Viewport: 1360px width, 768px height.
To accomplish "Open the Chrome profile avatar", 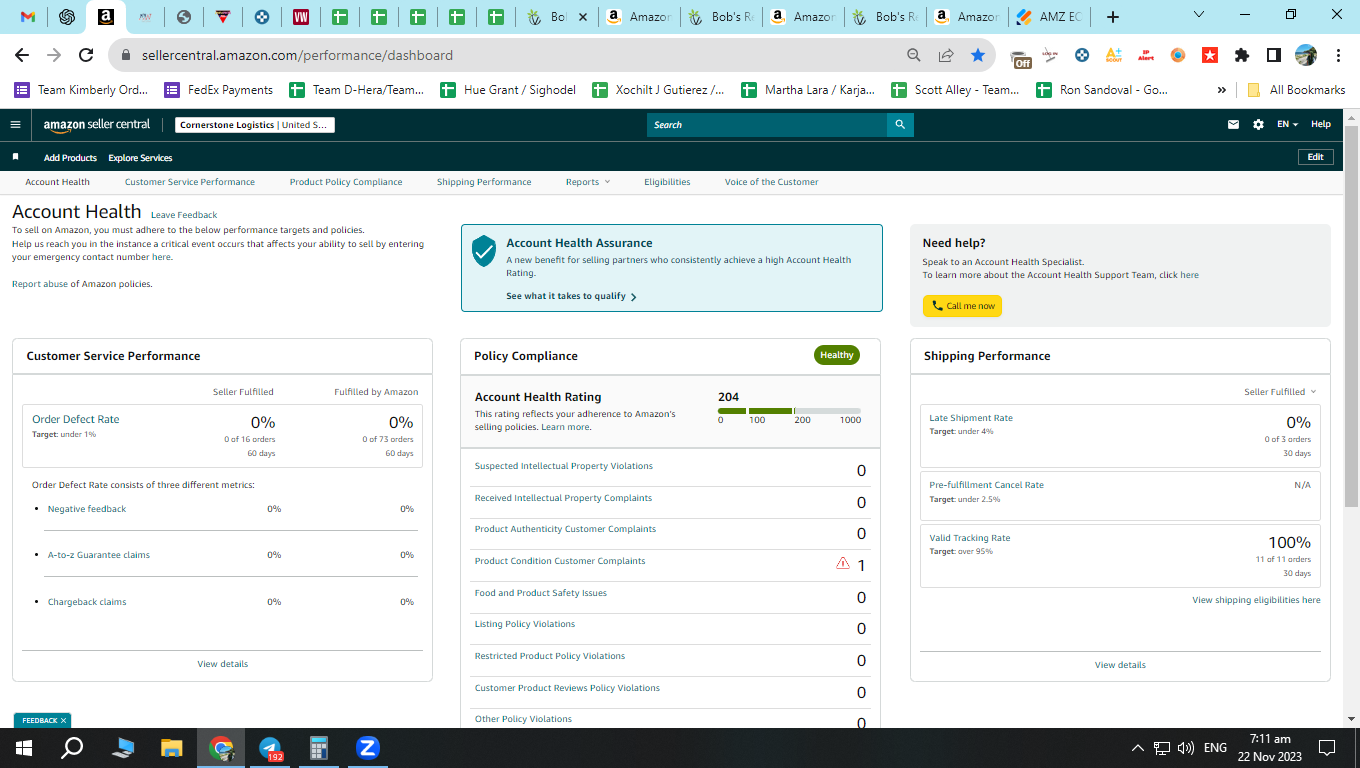I will pos(1306,55).
